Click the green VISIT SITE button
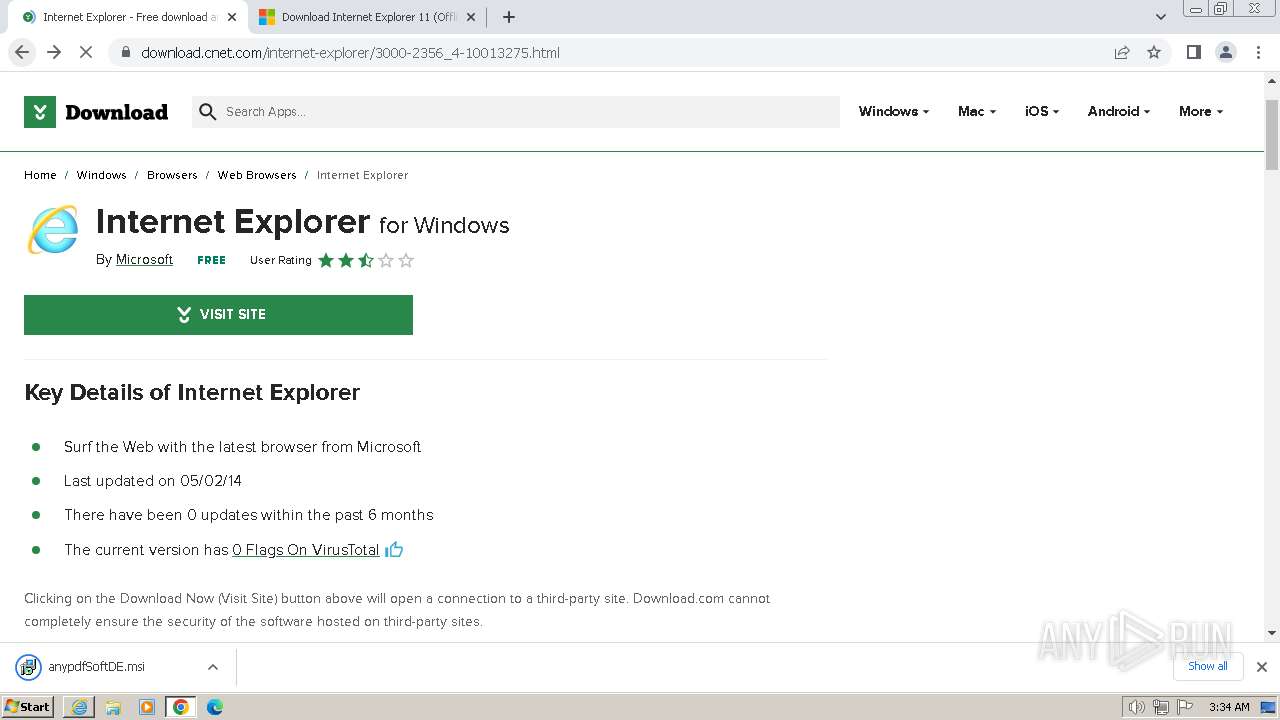Image resolution: width=1280 pixels, height=720 pixels. 218,315
